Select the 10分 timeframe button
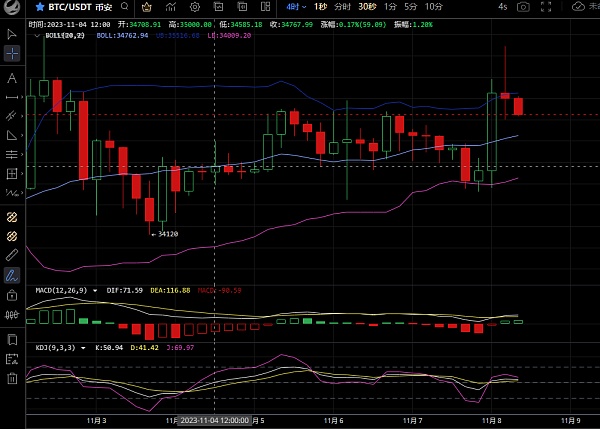600x429 pixels. point(434,7)
